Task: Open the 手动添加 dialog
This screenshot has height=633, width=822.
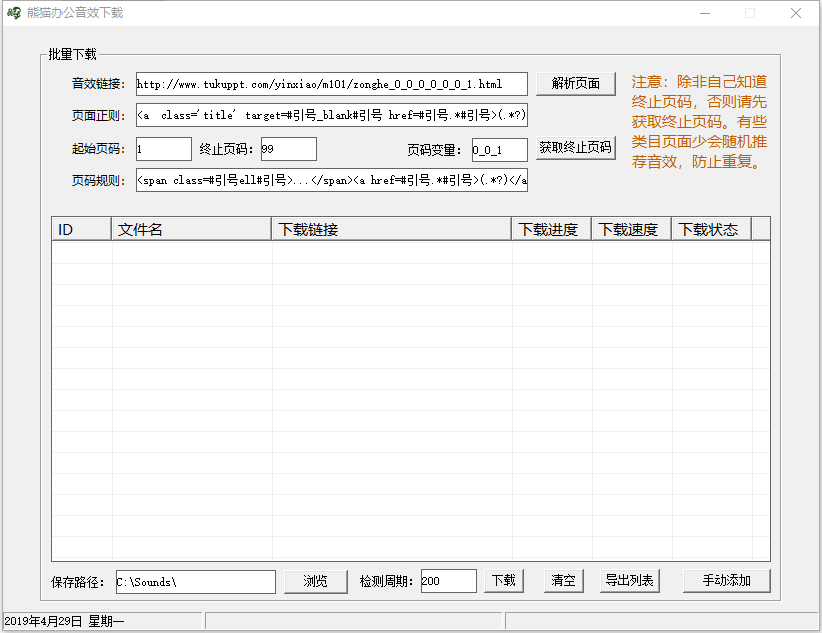Action: (727, 581)
